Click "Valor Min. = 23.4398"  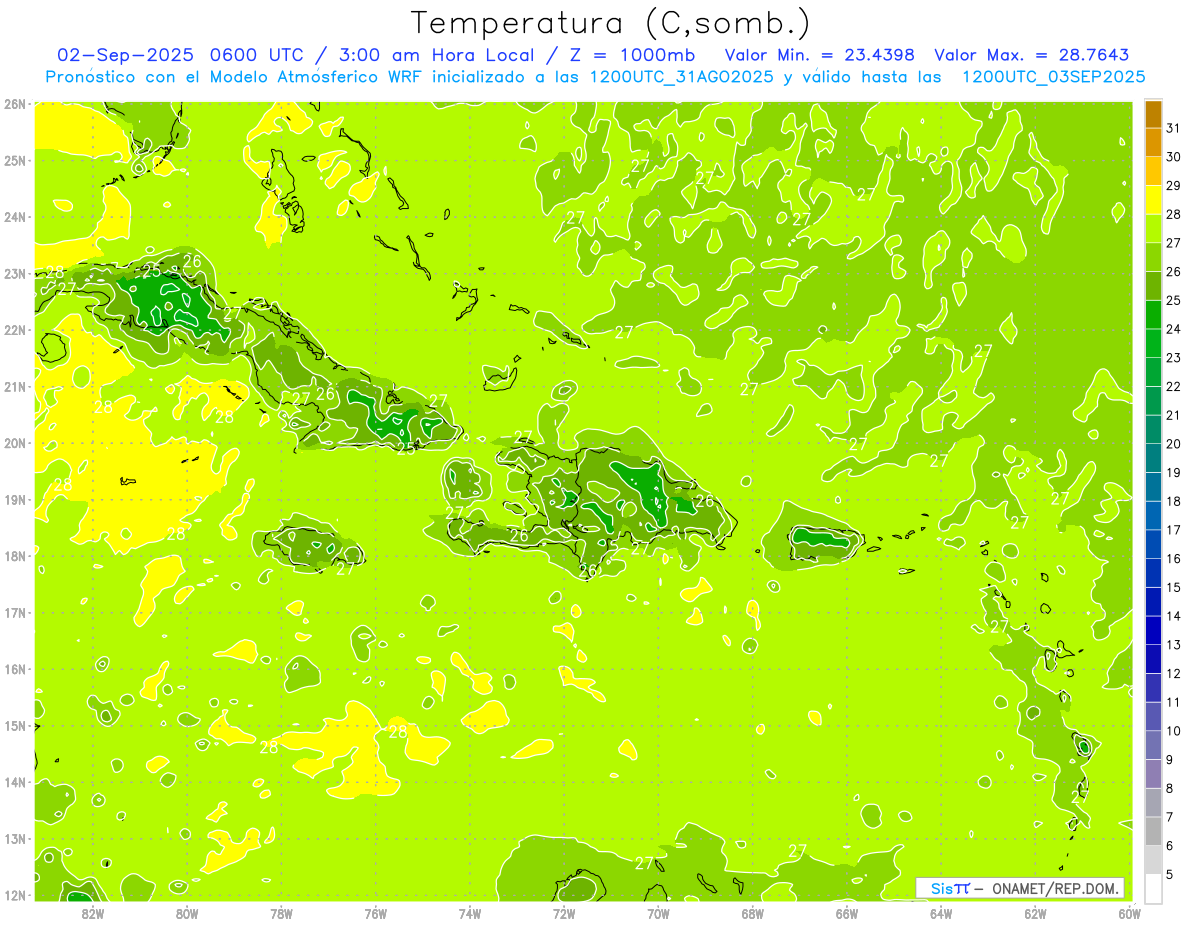(819, 55)
